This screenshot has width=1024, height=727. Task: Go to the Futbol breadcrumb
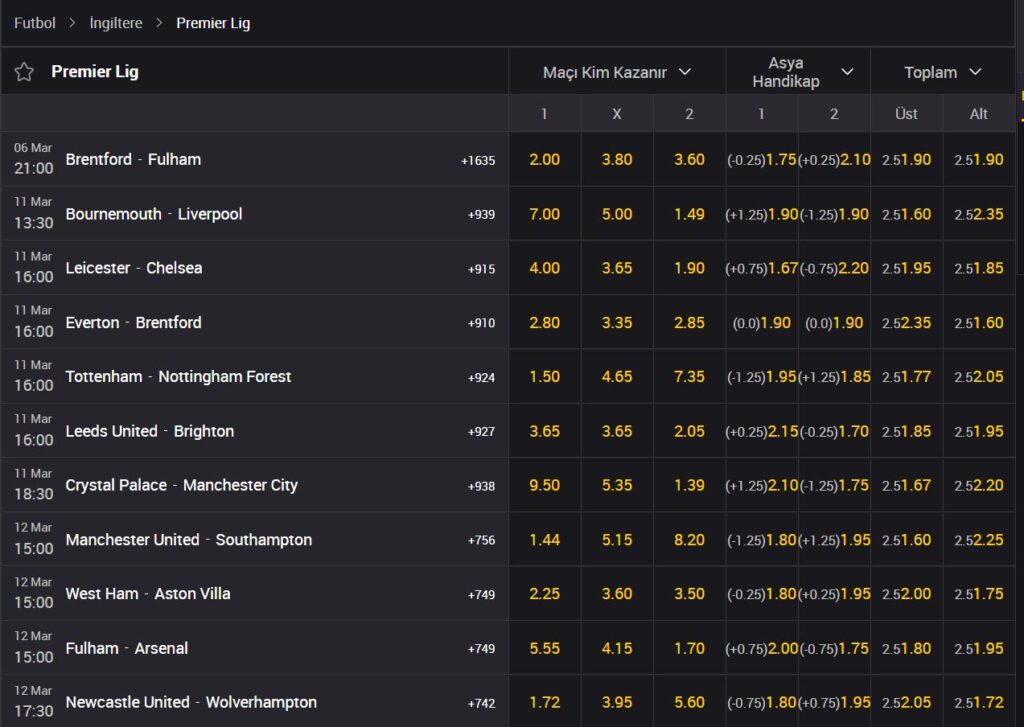click(x=35, y=22)
